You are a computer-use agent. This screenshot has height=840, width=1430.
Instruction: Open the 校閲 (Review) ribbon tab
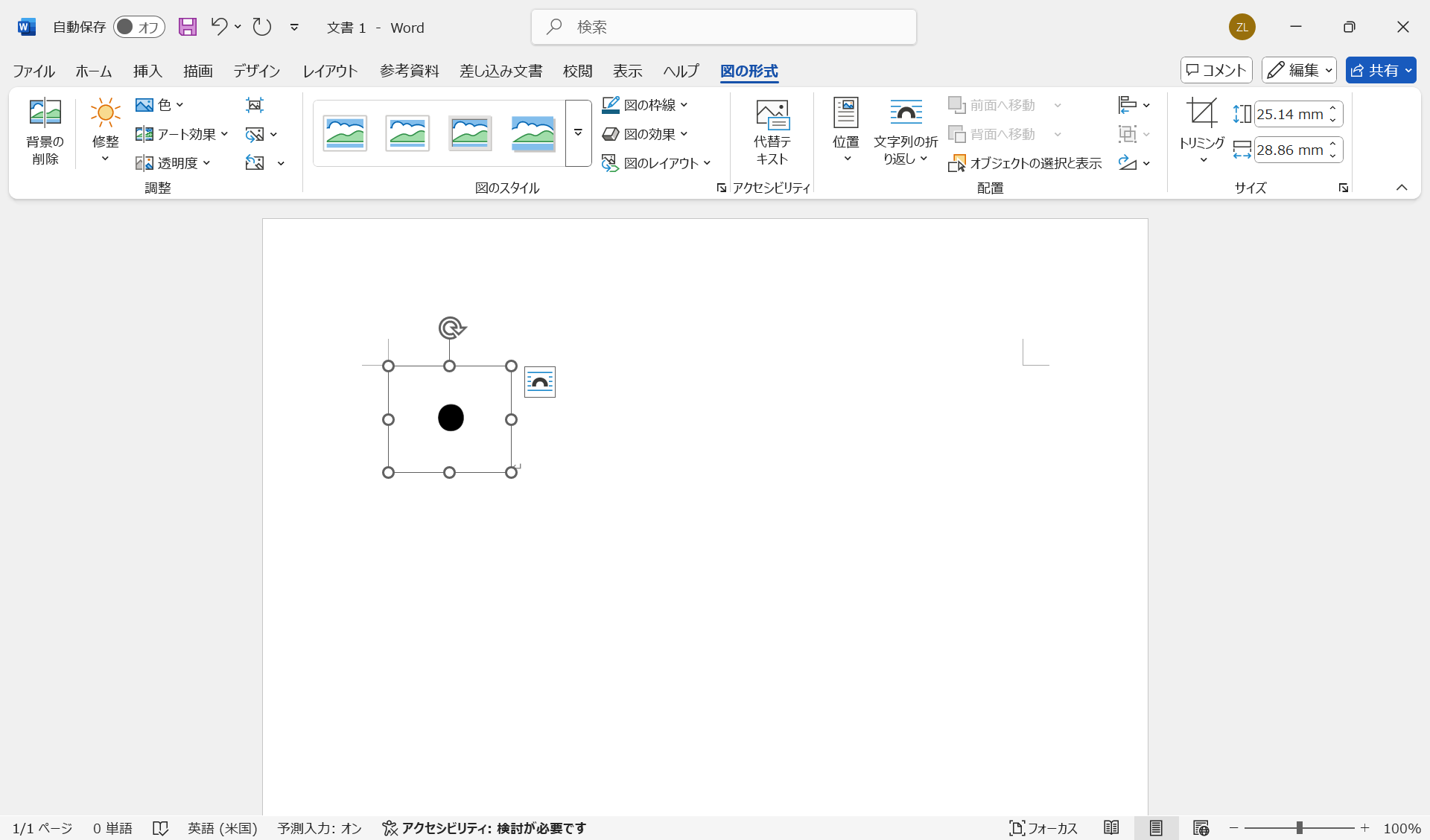[577, 71]
